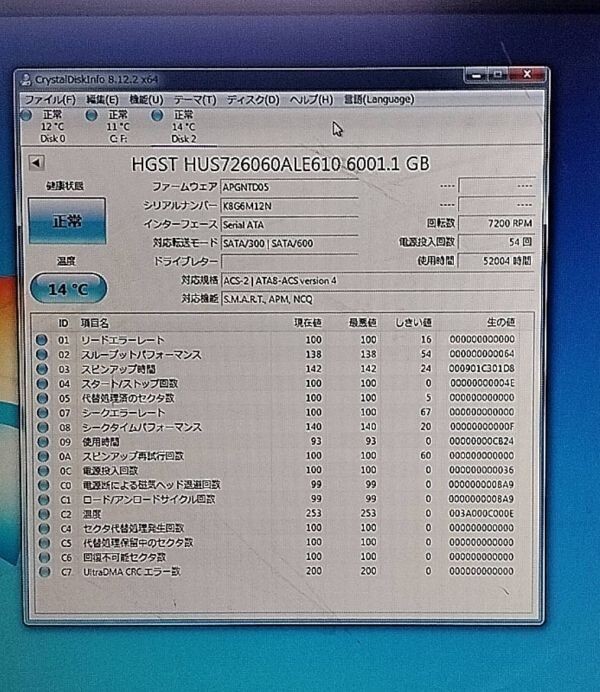Click the features field S.M.A.R.T., APM, NCQ
The image size is (600, 692).
coord(377,299)
